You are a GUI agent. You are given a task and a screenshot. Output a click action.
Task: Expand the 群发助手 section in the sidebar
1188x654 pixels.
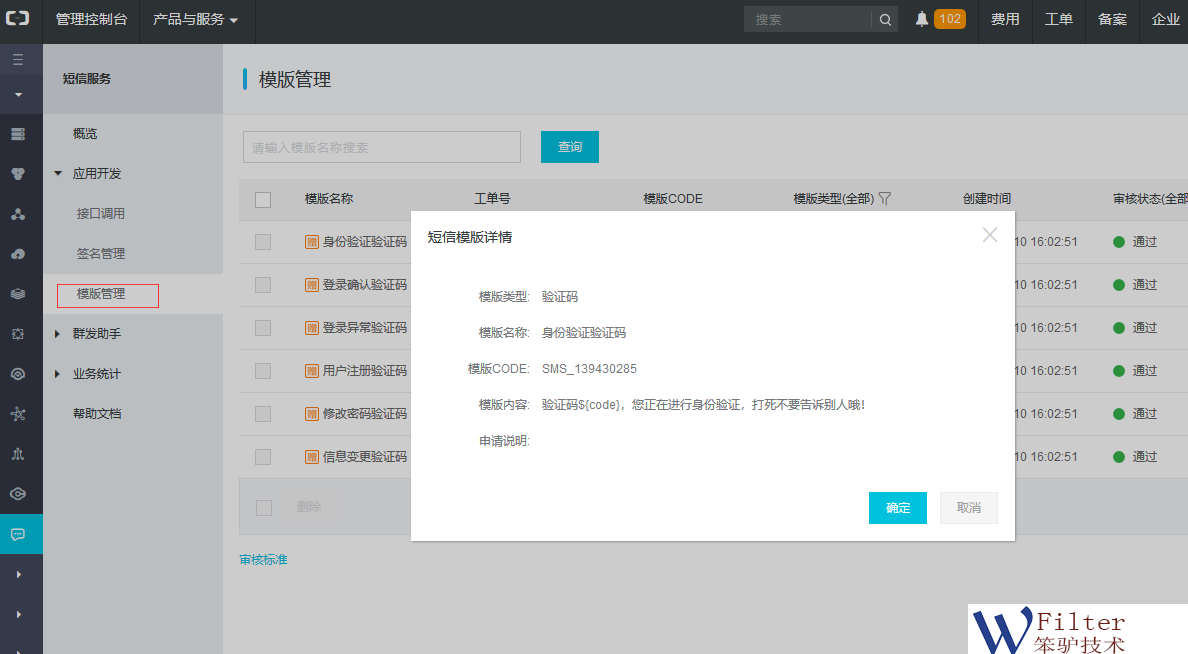click(96, 334)
